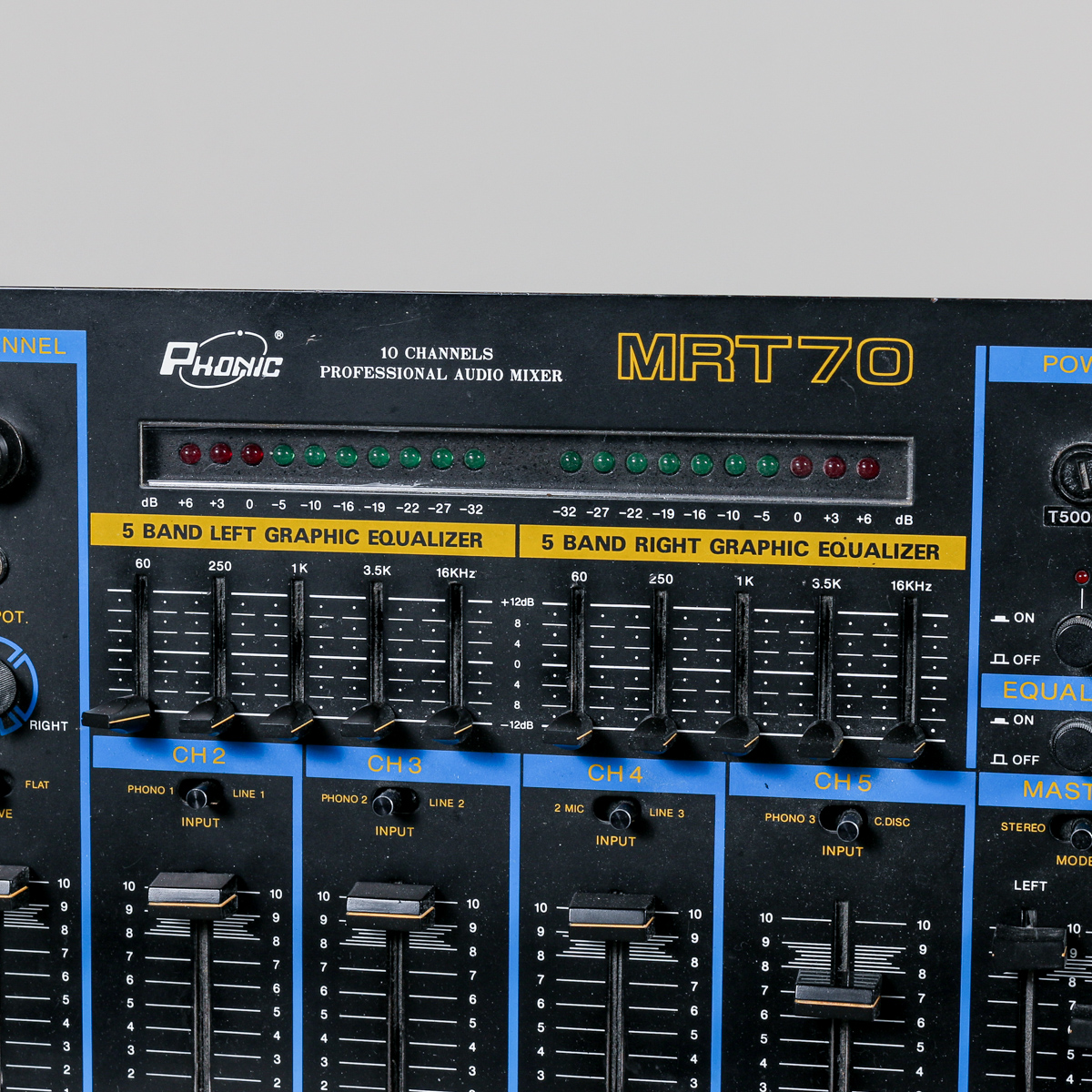Image resolution: width=1092 pixels, height=1092 pixels.
Task: Click the '5 BAND RIGHT GRAPHIC EQUALIZER' label
Action: pos(740,547)
